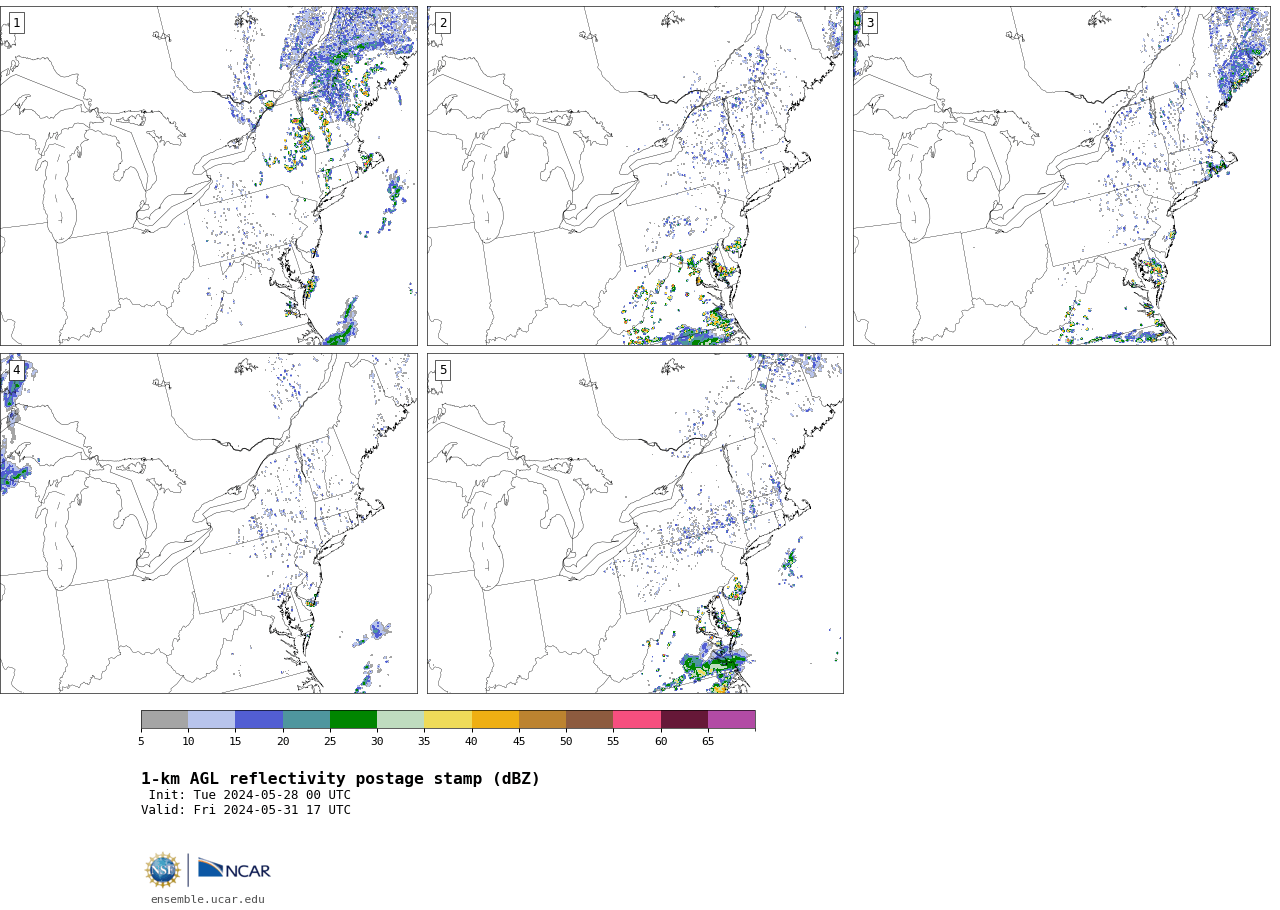Image resolution: width=1280 pixels, height=910 pixels.
Task: Click the teal 20-25 dBZ swatch
Action: [x=306, y=720]
